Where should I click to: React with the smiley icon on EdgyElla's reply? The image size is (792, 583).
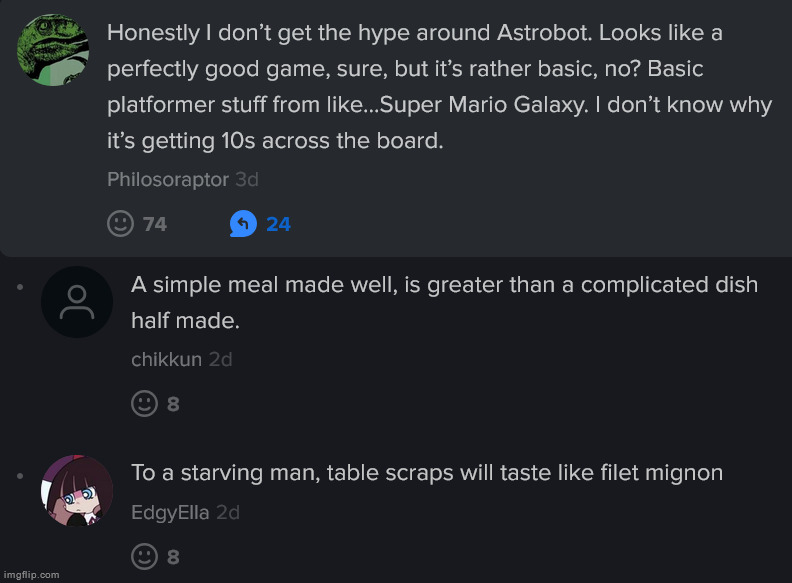[x=145, y=556]
